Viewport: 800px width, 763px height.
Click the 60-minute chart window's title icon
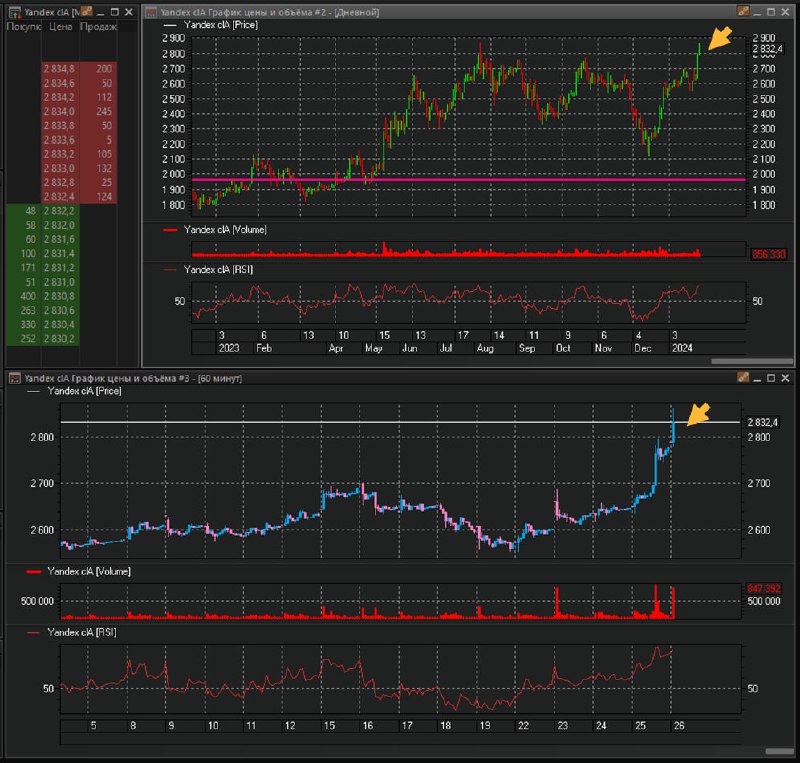[x=15, y=378]
